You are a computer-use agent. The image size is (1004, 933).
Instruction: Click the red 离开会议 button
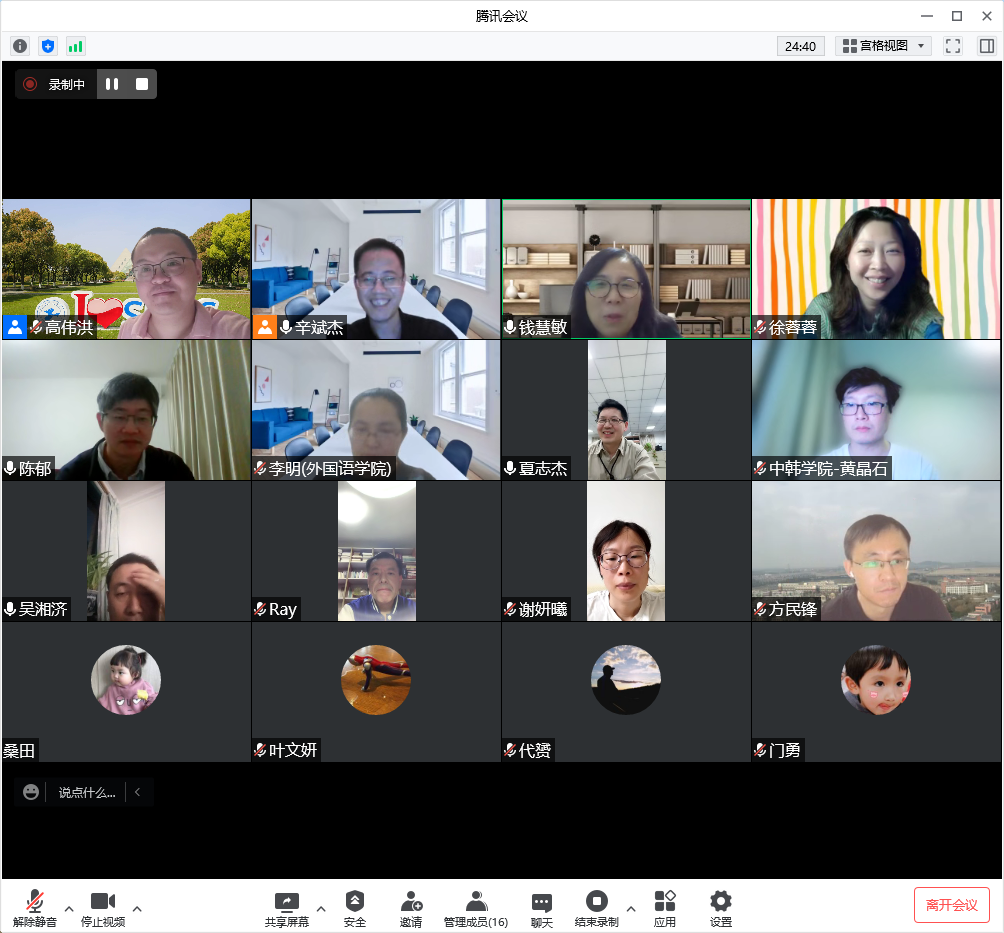[x=951, y=905]
